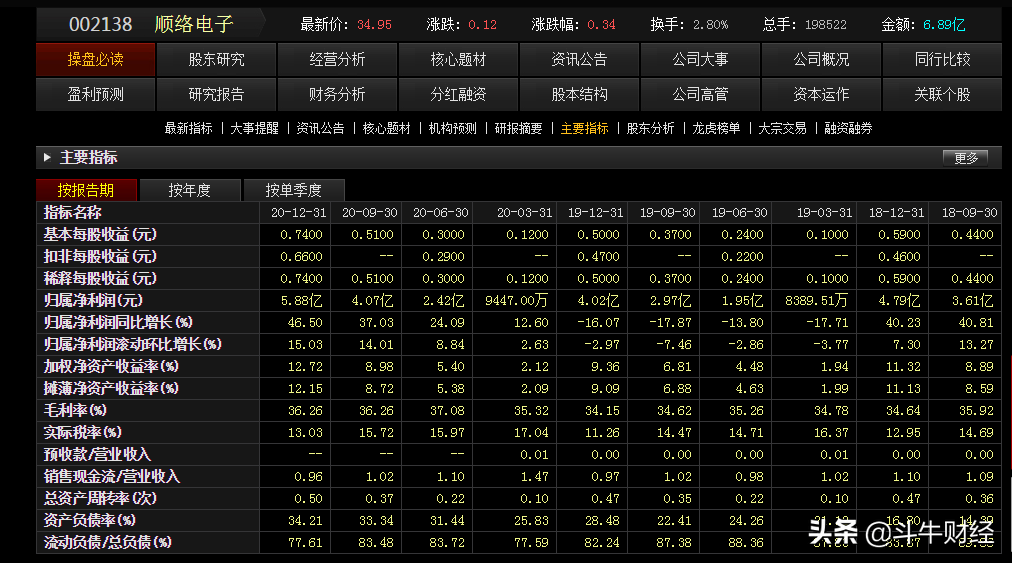Viewport: 1012px width, 563px height.
Task: Switch to 按年度 view tab
Action: tap(189, 190)
